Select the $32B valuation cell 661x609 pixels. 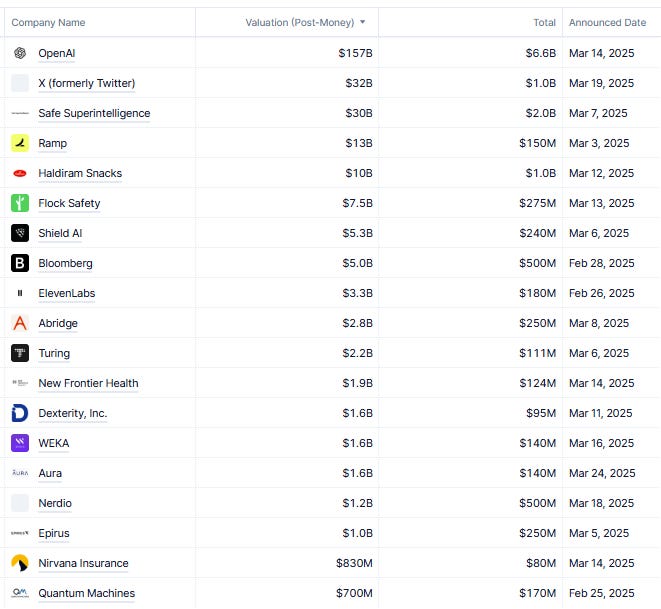[287, 83]
